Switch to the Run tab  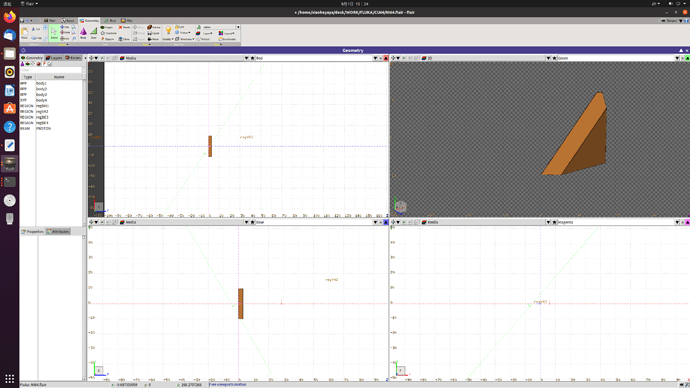(x=111, y=20)
